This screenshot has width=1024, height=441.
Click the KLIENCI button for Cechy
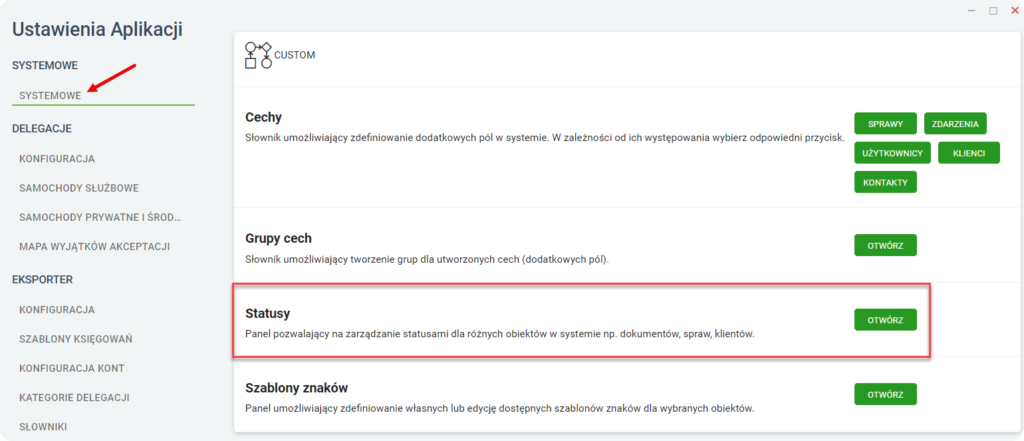pyautogui.click(x=968, y=153)
